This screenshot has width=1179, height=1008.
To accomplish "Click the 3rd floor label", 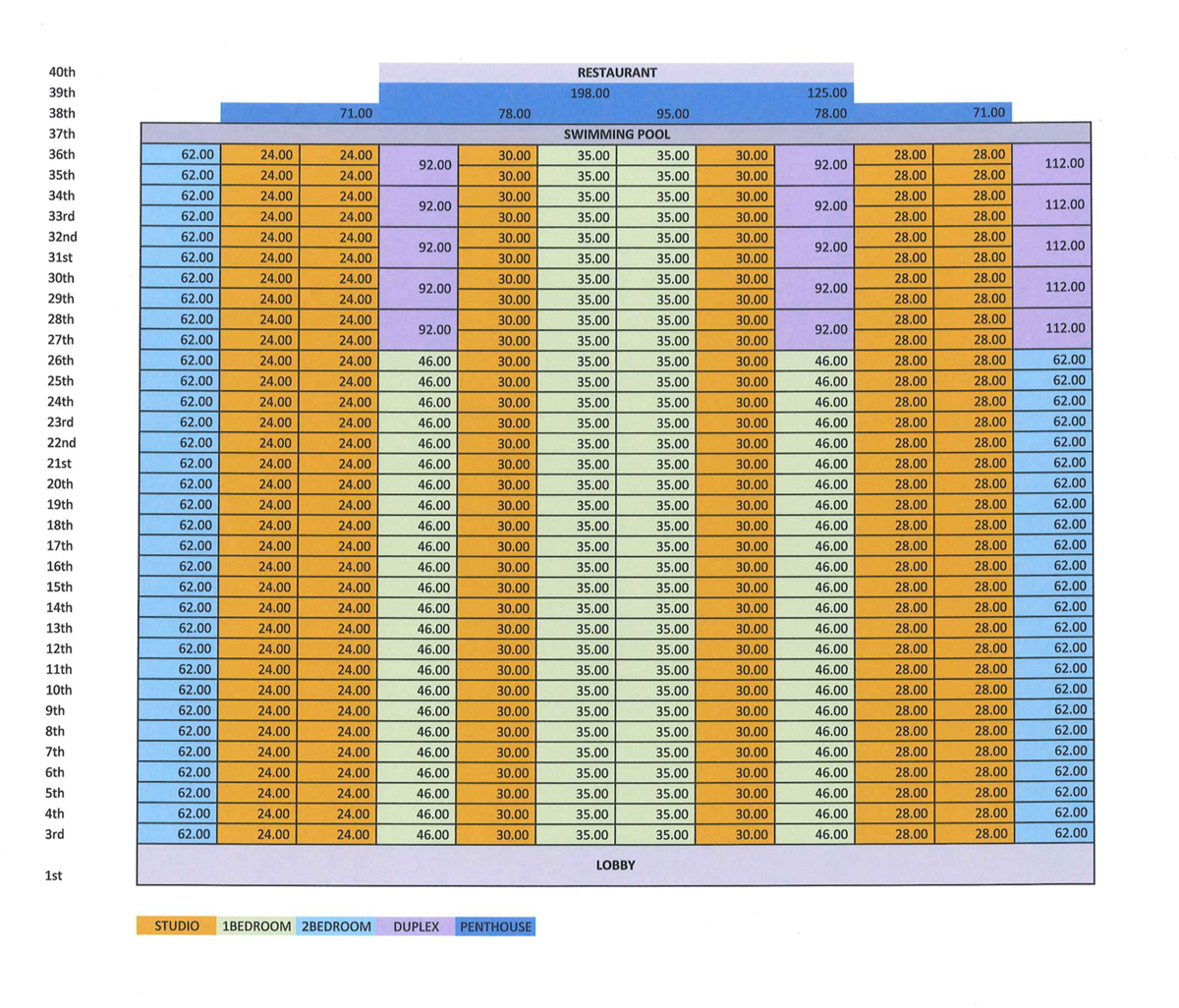I will pyautogui.click(x=55, y=834).
